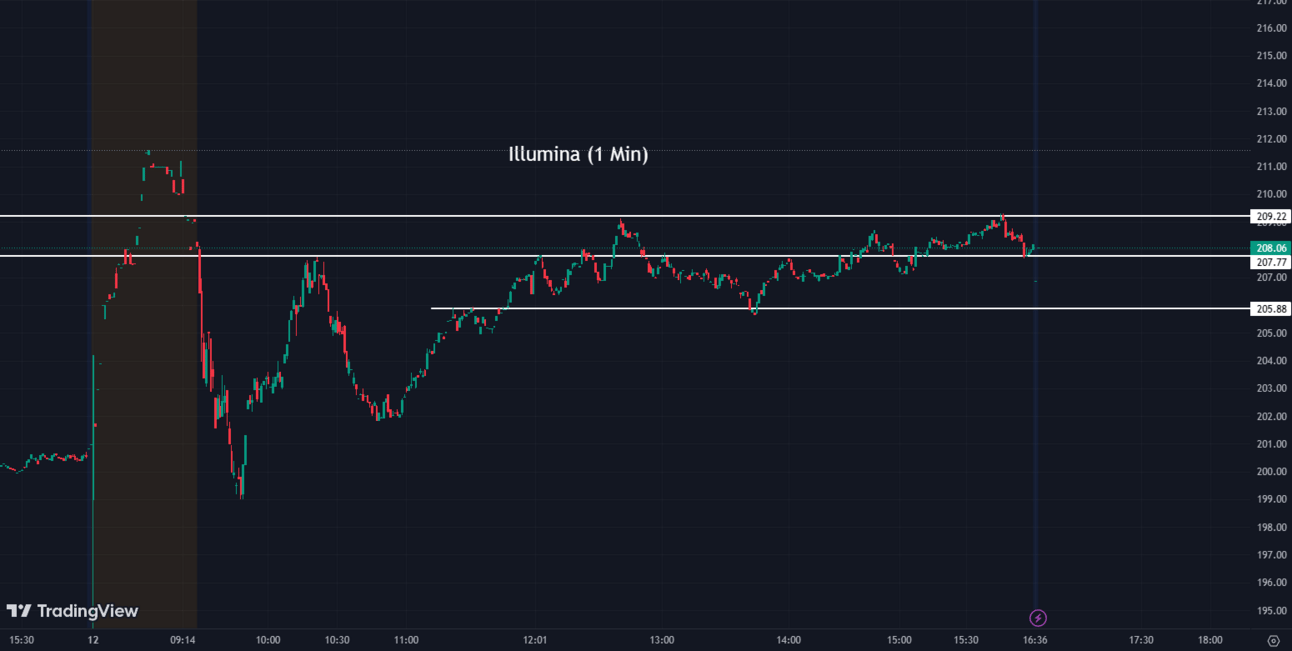Click the 210.00 price axis value
Viewport: 1292px width, 651px height.
click(x=1272, y=194)
